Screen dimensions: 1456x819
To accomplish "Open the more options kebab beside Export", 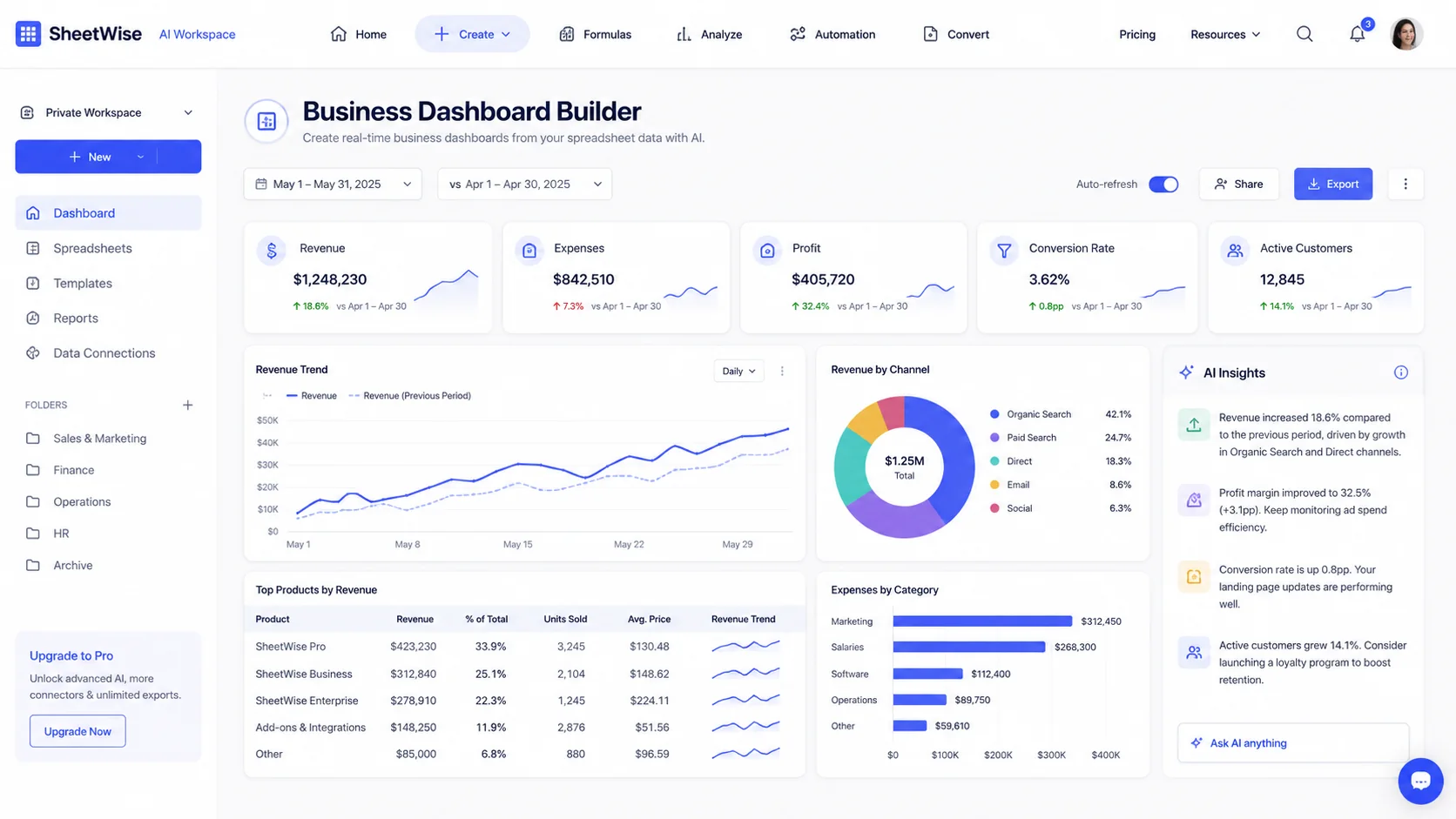I will (x=1405, y=184).
